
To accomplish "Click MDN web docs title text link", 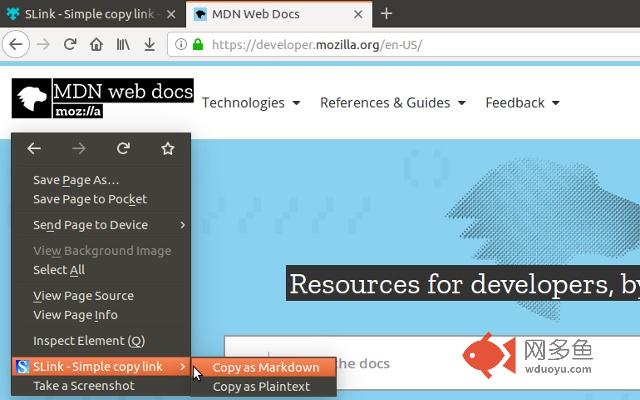I will tap(123, 91).
